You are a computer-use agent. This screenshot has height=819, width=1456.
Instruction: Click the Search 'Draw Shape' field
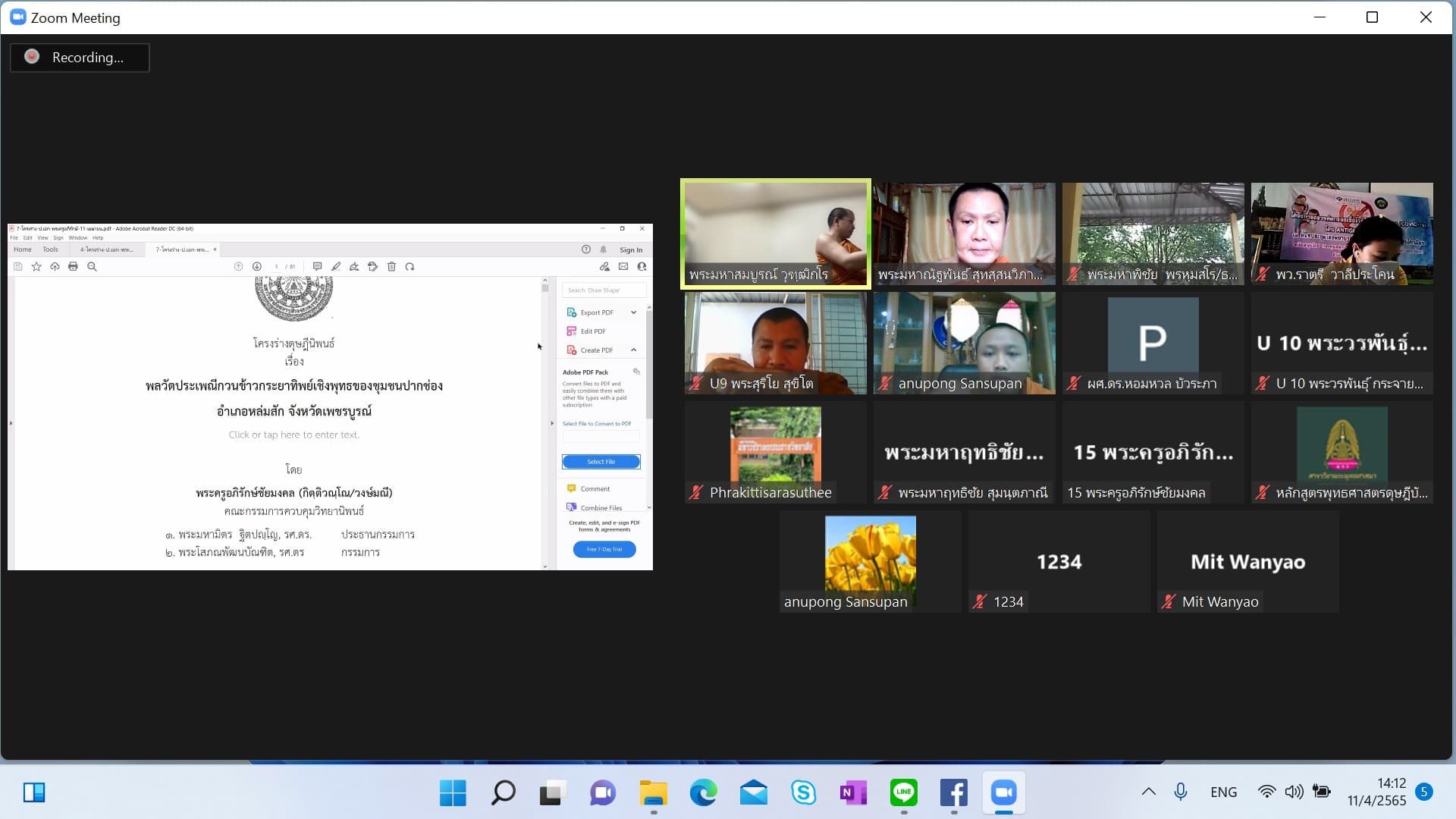click(x=604, y=290)
